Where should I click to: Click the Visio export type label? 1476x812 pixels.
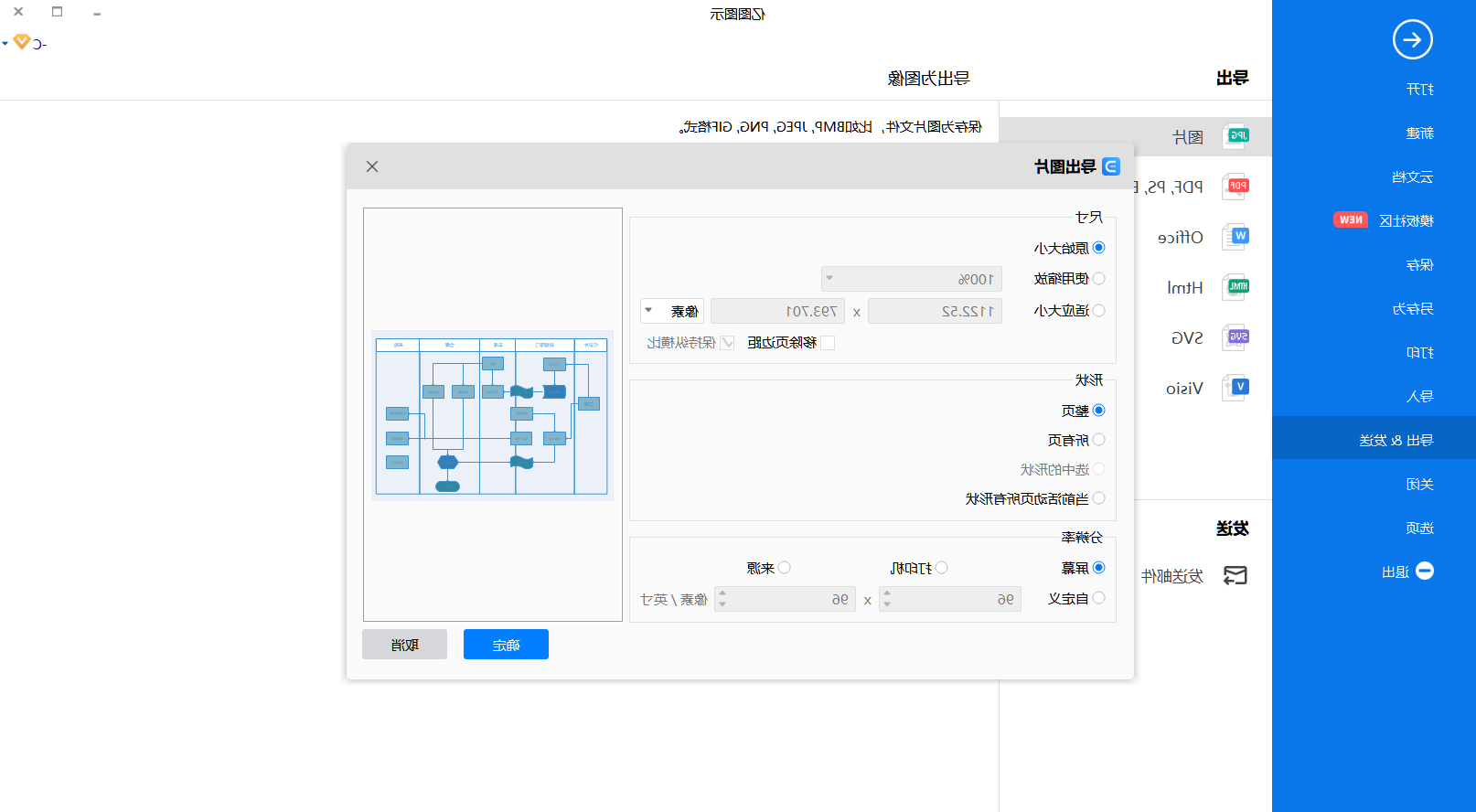(x=1185, y=388)
